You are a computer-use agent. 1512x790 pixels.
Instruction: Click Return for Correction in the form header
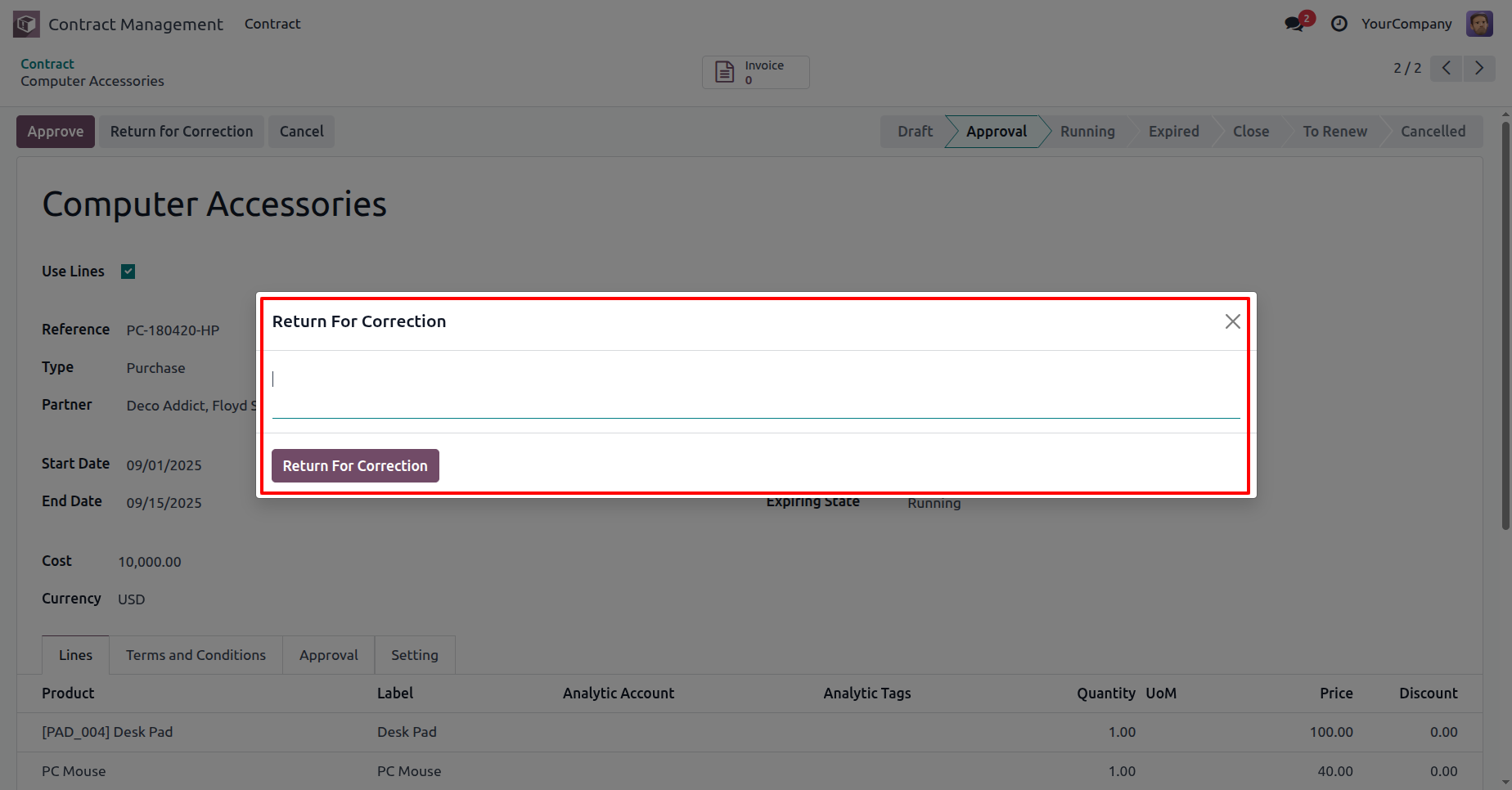point(182,132)
